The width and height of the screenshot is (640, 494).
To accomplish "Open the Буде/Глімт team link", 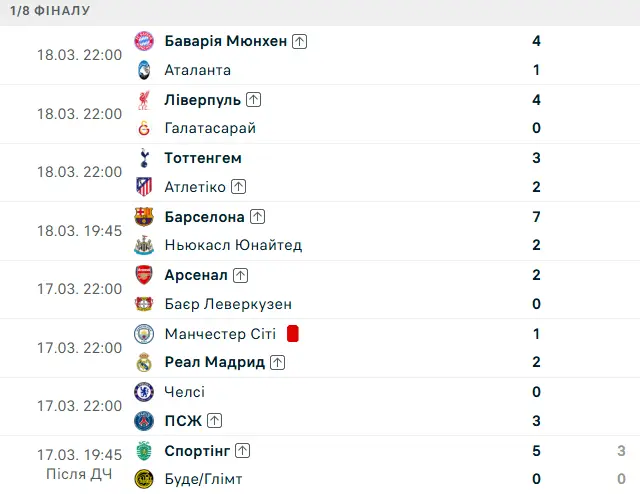I will coord(203,479).
